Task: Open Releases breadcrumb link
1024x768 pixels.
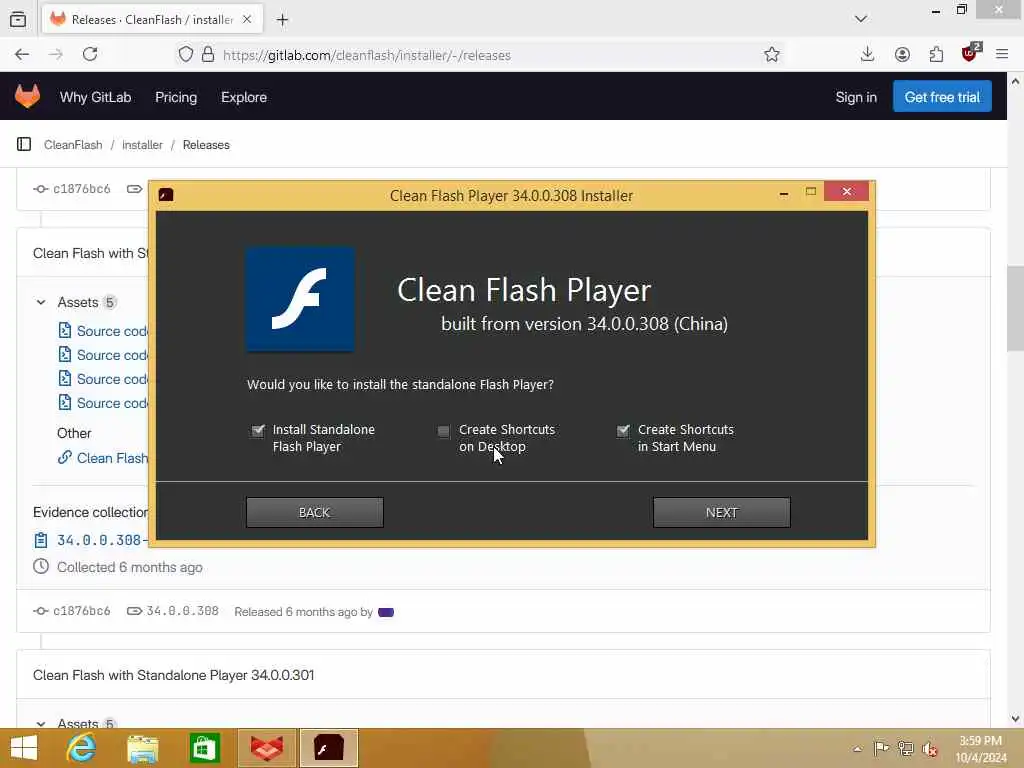Action: (x=206, y=145)
